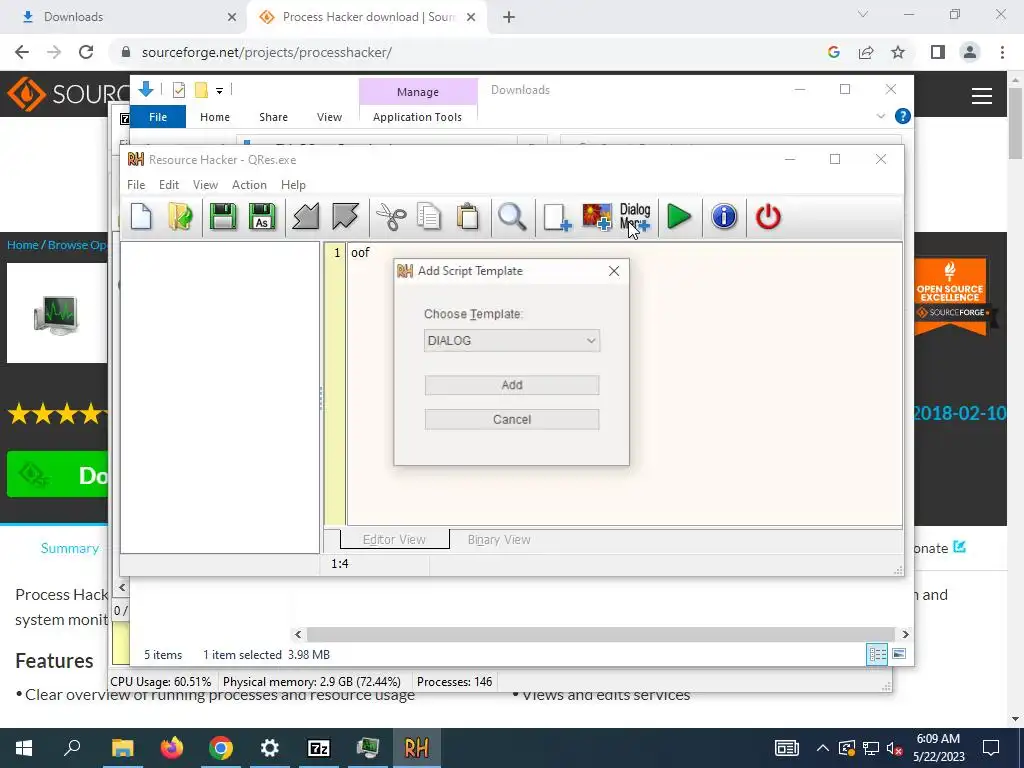Click Explorer blue File tab
Screen dimensions: 1024x768
158,117
